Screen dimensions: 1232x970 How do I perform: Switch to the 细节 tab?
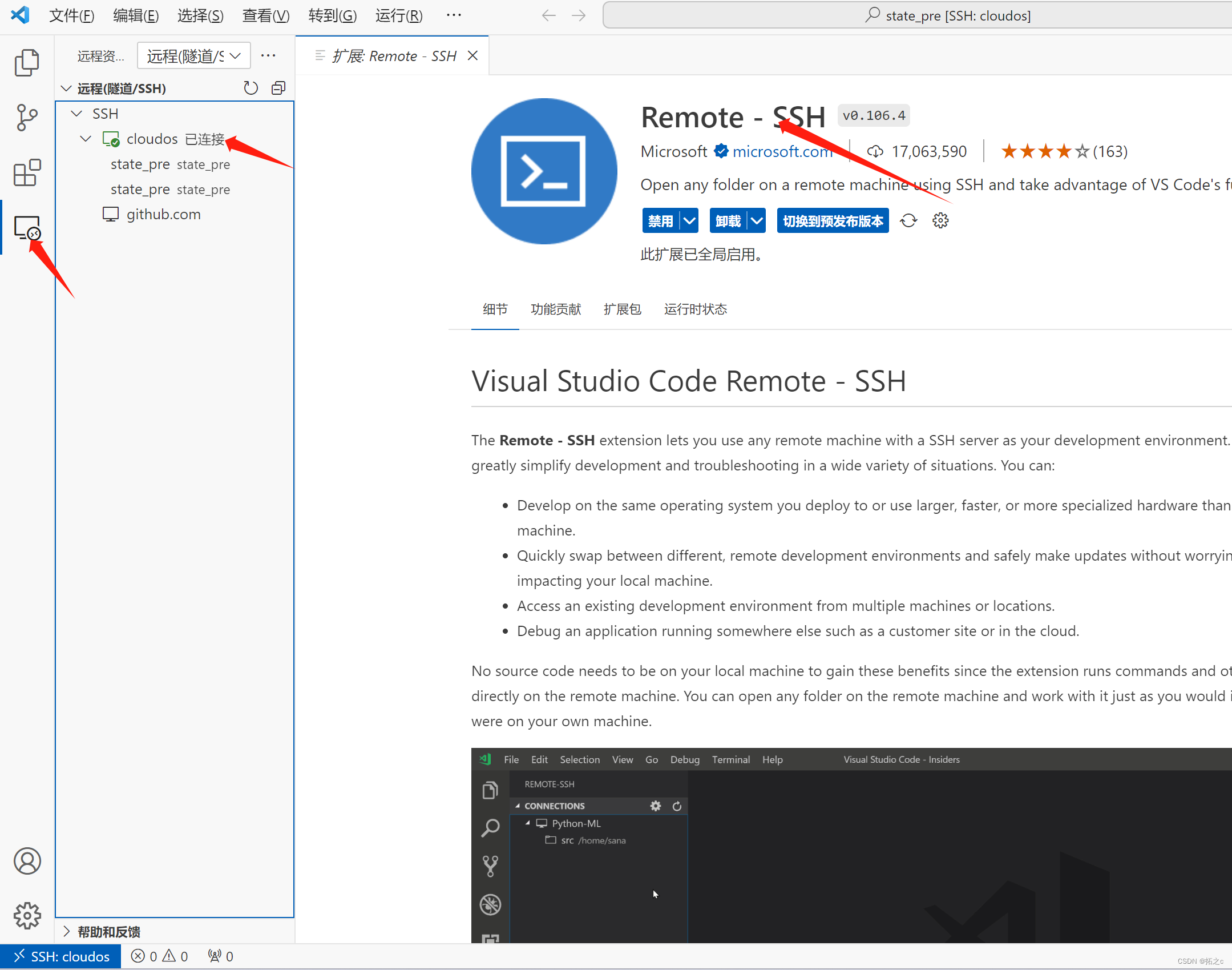(x=495, y=309)
